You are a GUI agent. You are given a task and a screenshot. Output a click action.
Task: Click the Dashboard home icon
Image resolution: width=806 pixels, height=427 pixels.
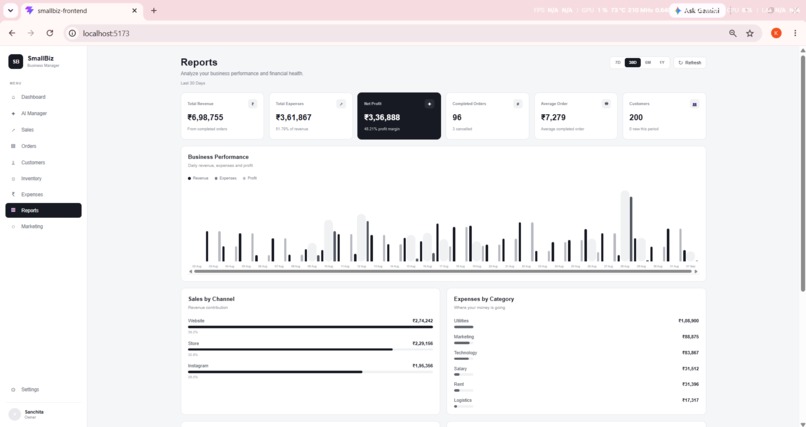pos(13,97)
